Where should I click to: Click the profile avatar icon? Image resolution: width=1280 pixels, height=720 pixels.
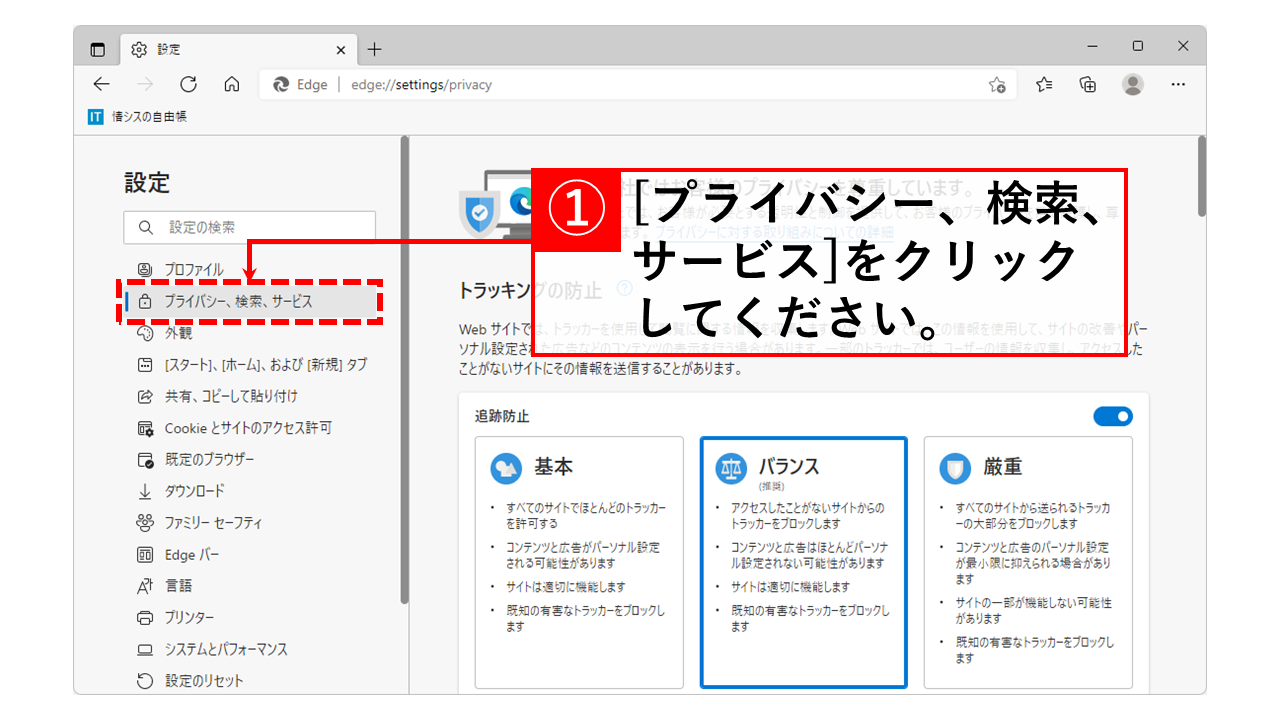coord(1132,85)
